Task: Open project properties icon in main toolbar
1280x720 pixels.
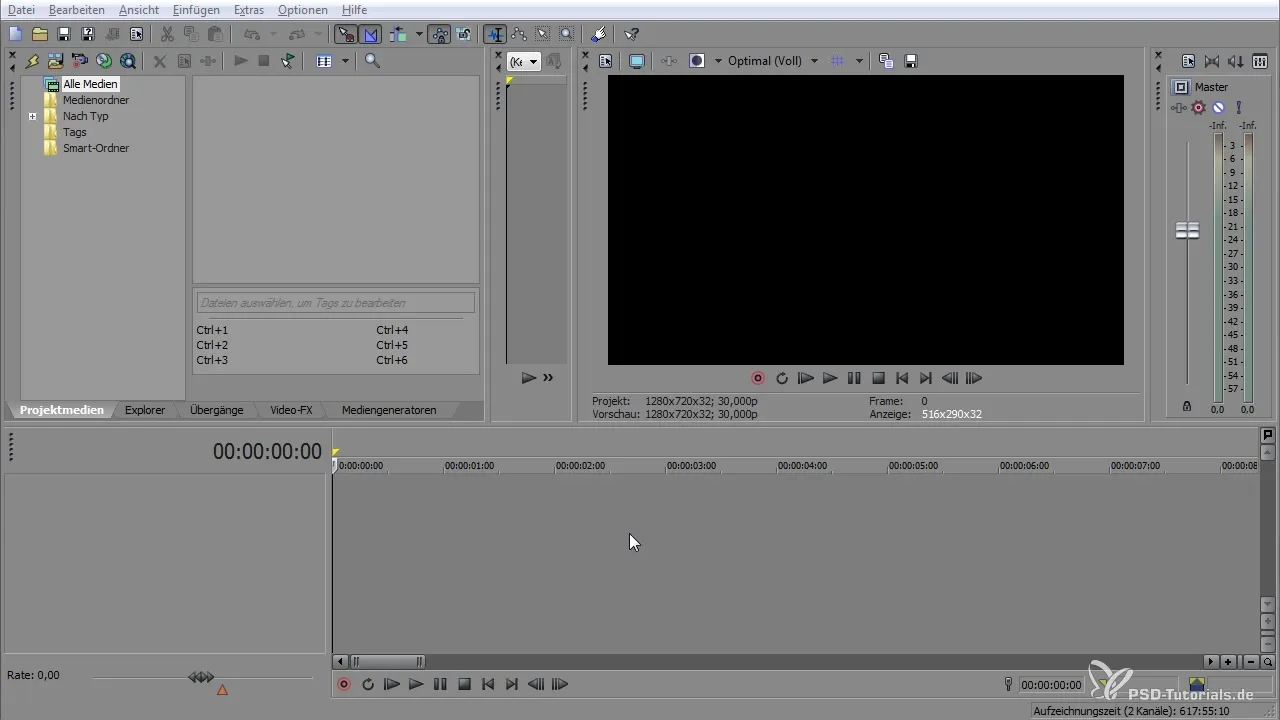Action: coord(137,34)
